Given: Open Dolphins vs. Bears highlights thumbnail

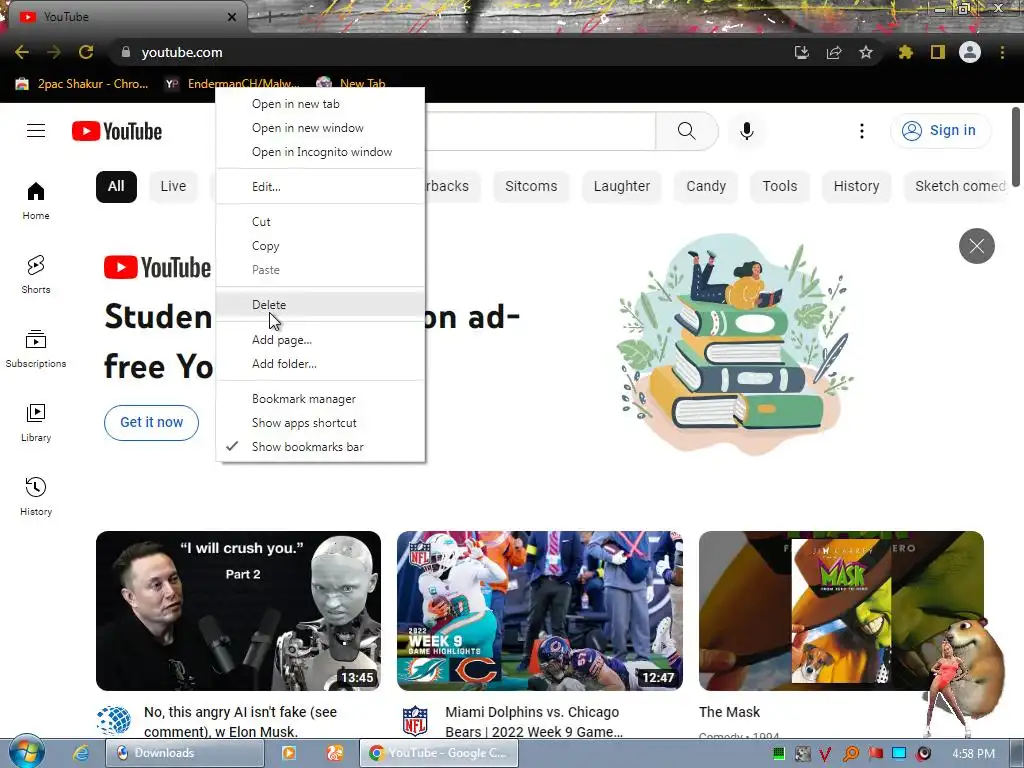Looking at the screenshot, I should click(x=540, y=611).
